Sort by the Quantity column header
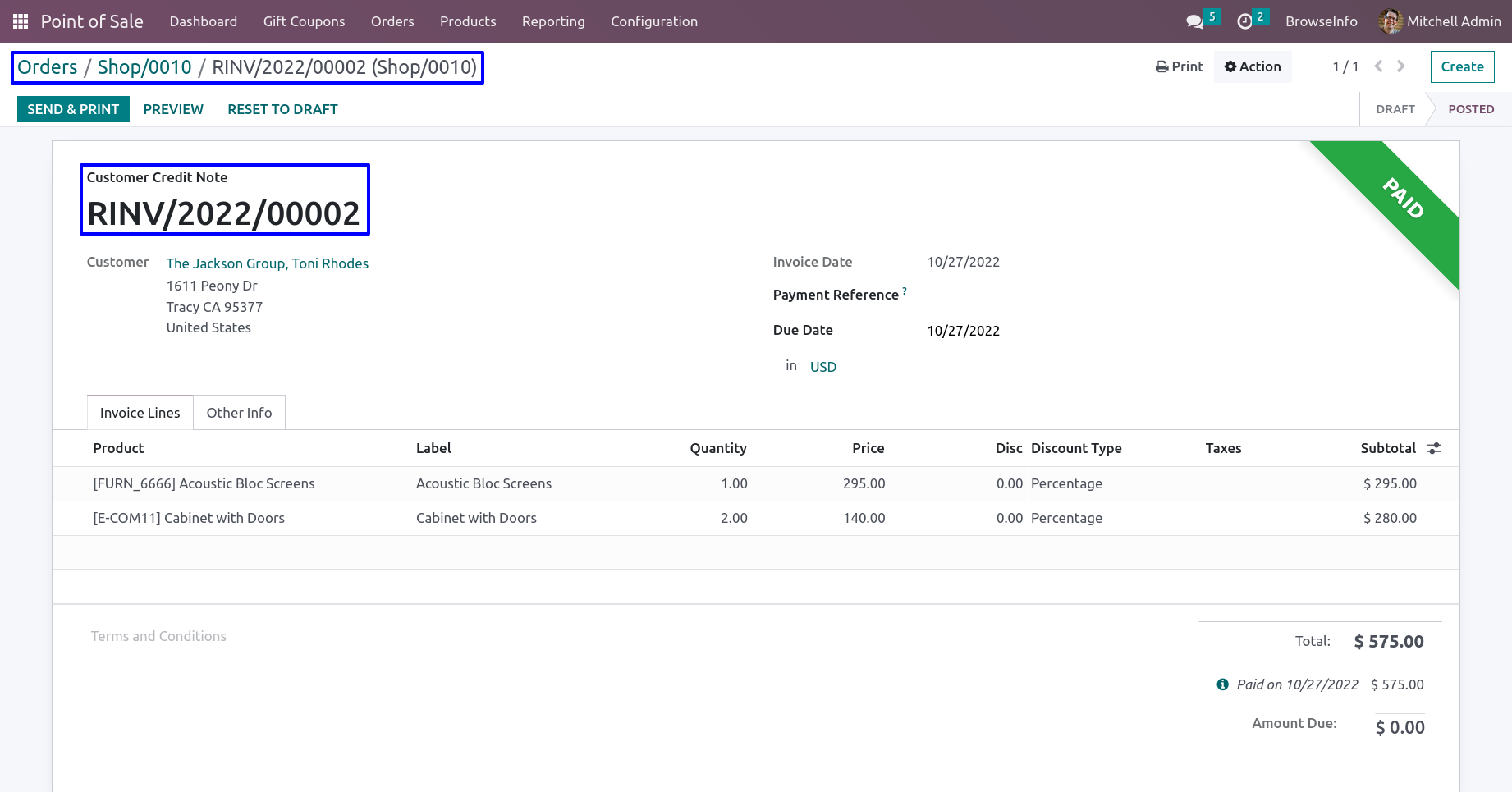This screenshot has width=1512, height=792. click(717, 448)
